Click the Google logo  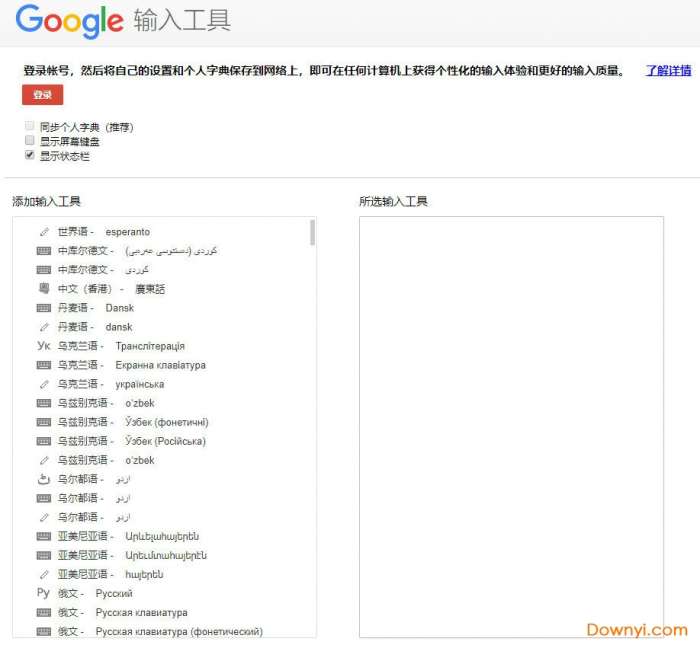(70, 21)
